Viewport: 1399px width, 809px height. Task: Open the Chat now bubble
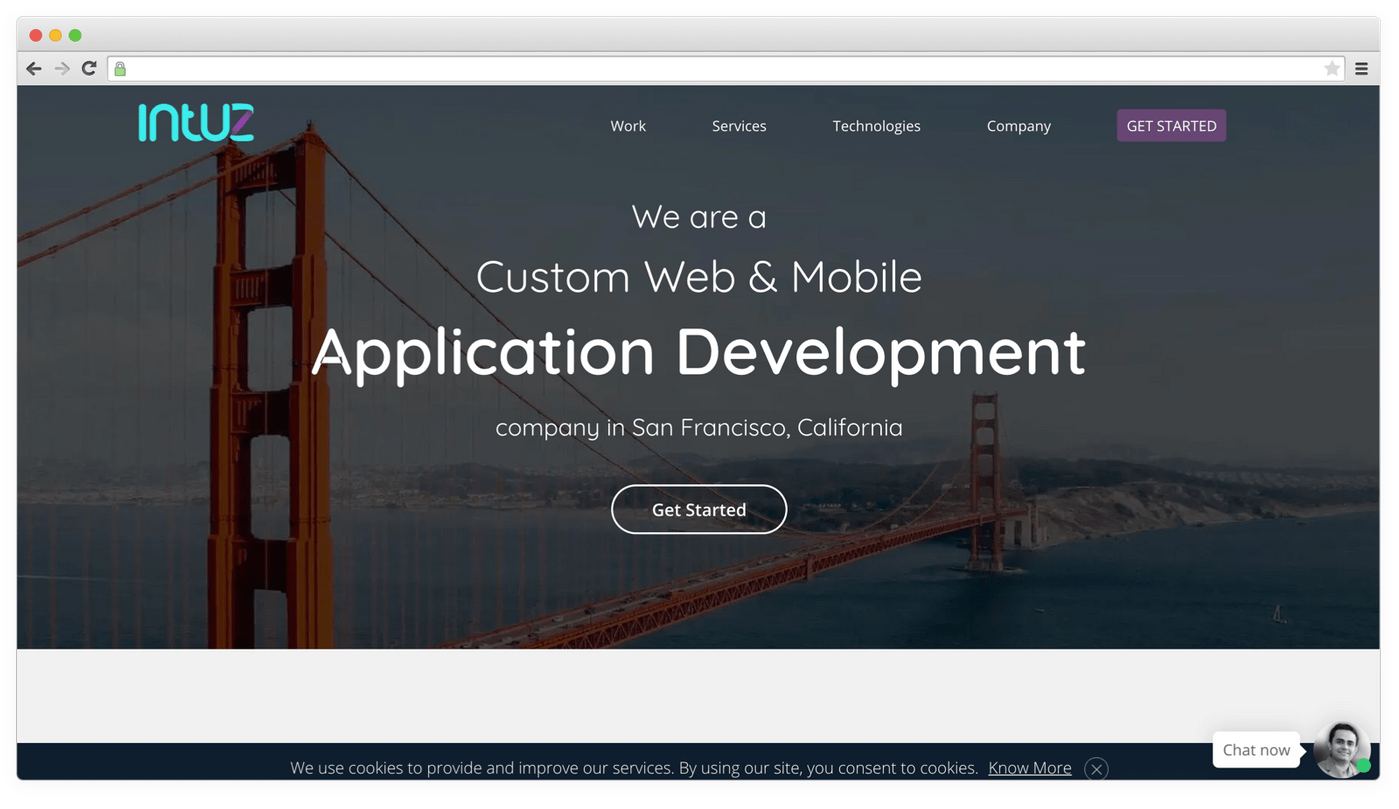(x=1256, y=750)
